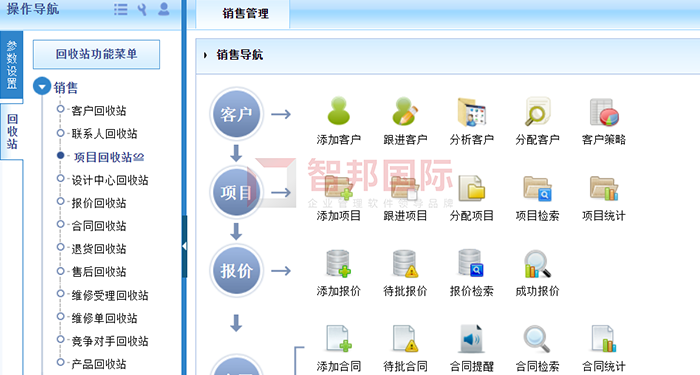Viewport: 700px width, 375px height.
Task: Click the 操作导航 panel title
Action: pyautogui.click(x=33, y=8)
